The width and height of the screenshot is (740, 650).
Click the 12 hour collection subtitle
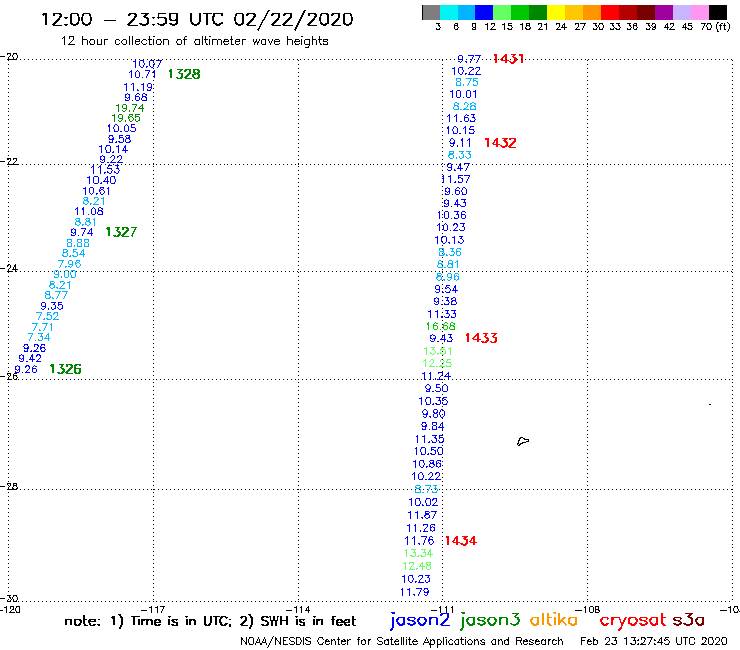[x=195, y=42]
